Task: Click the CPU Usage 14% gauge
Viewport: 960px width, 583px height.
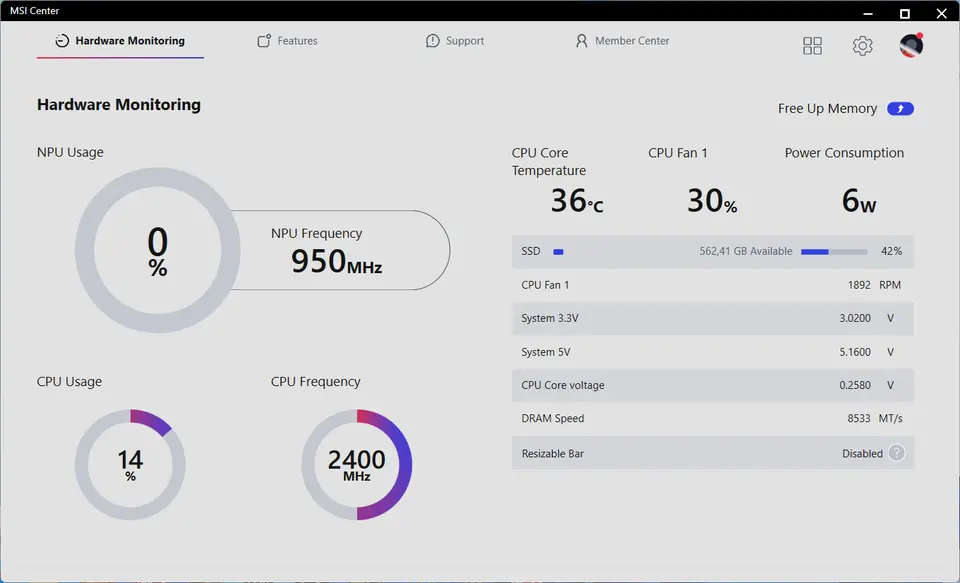Action: click(x=130, y=465)
